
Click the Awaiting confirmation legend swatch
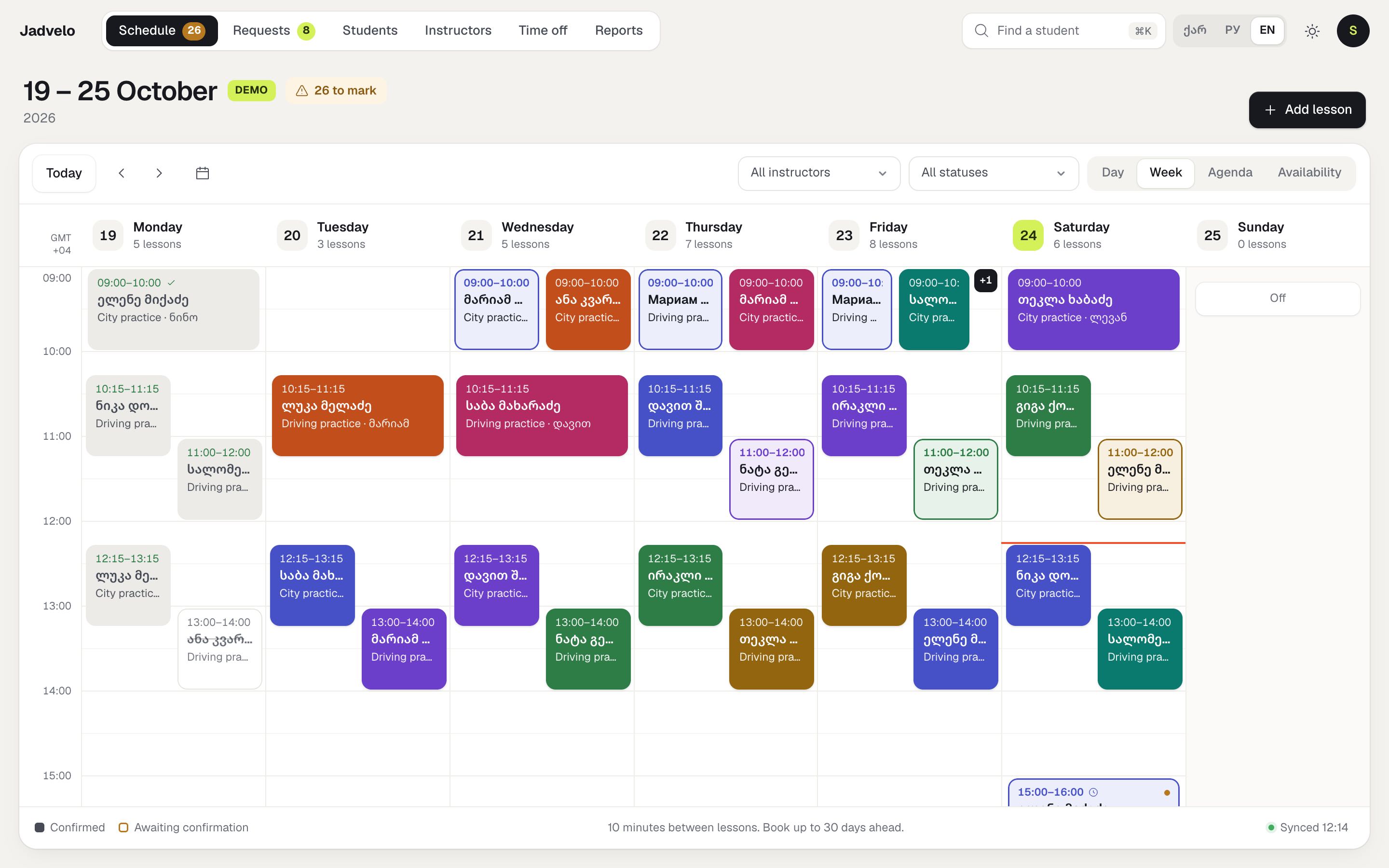pos(123,827)
